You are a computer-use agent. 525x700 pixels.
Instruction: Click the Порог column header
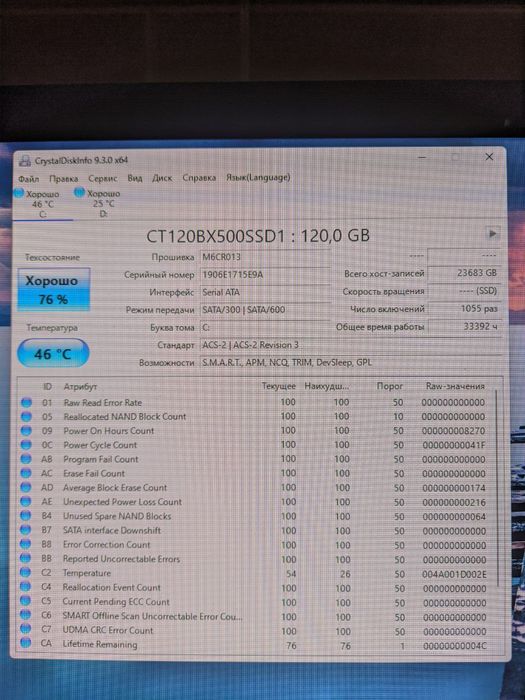(390, 386)
